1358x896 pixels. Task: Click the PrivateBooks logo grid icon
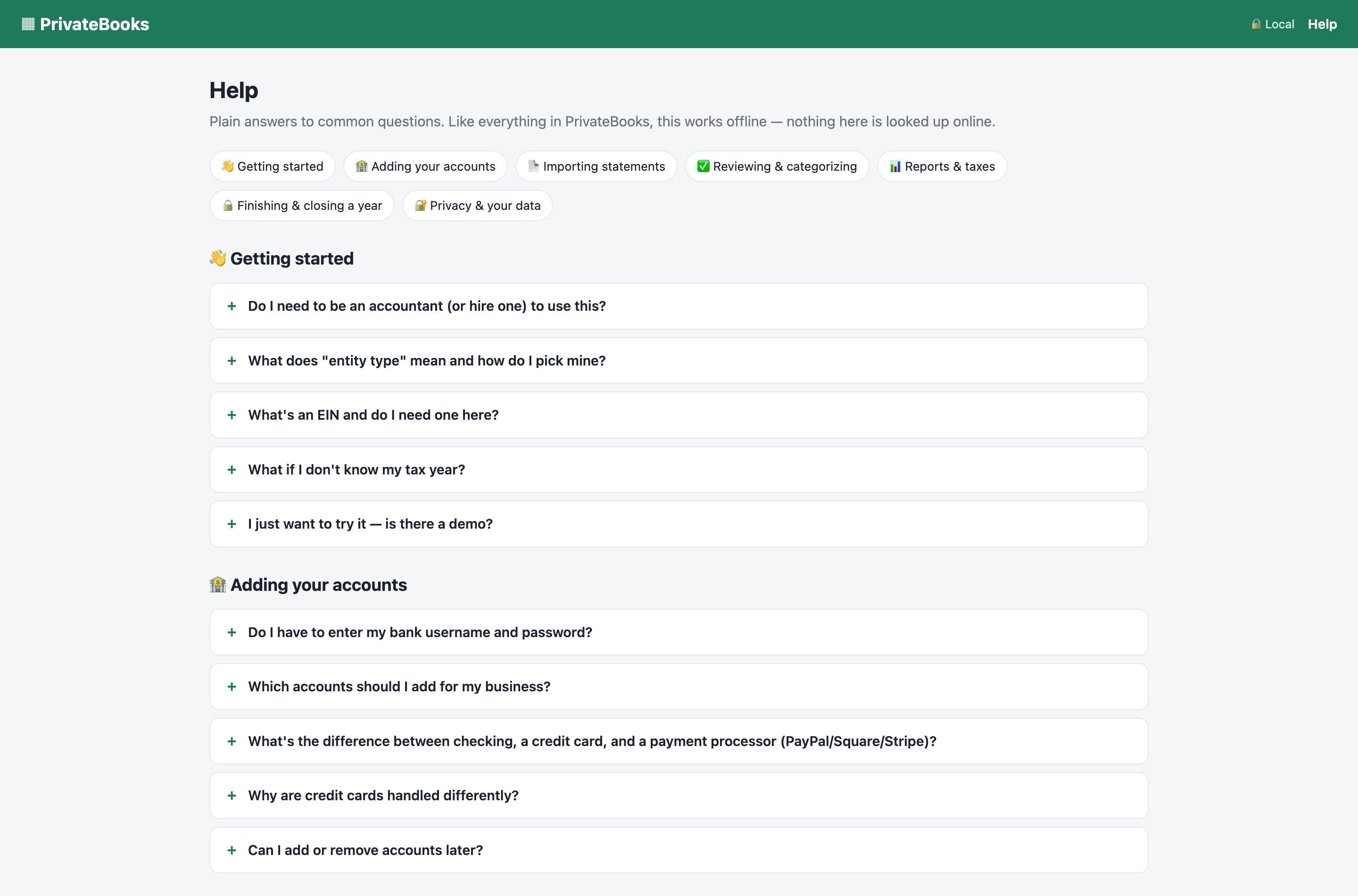point(28,24)
